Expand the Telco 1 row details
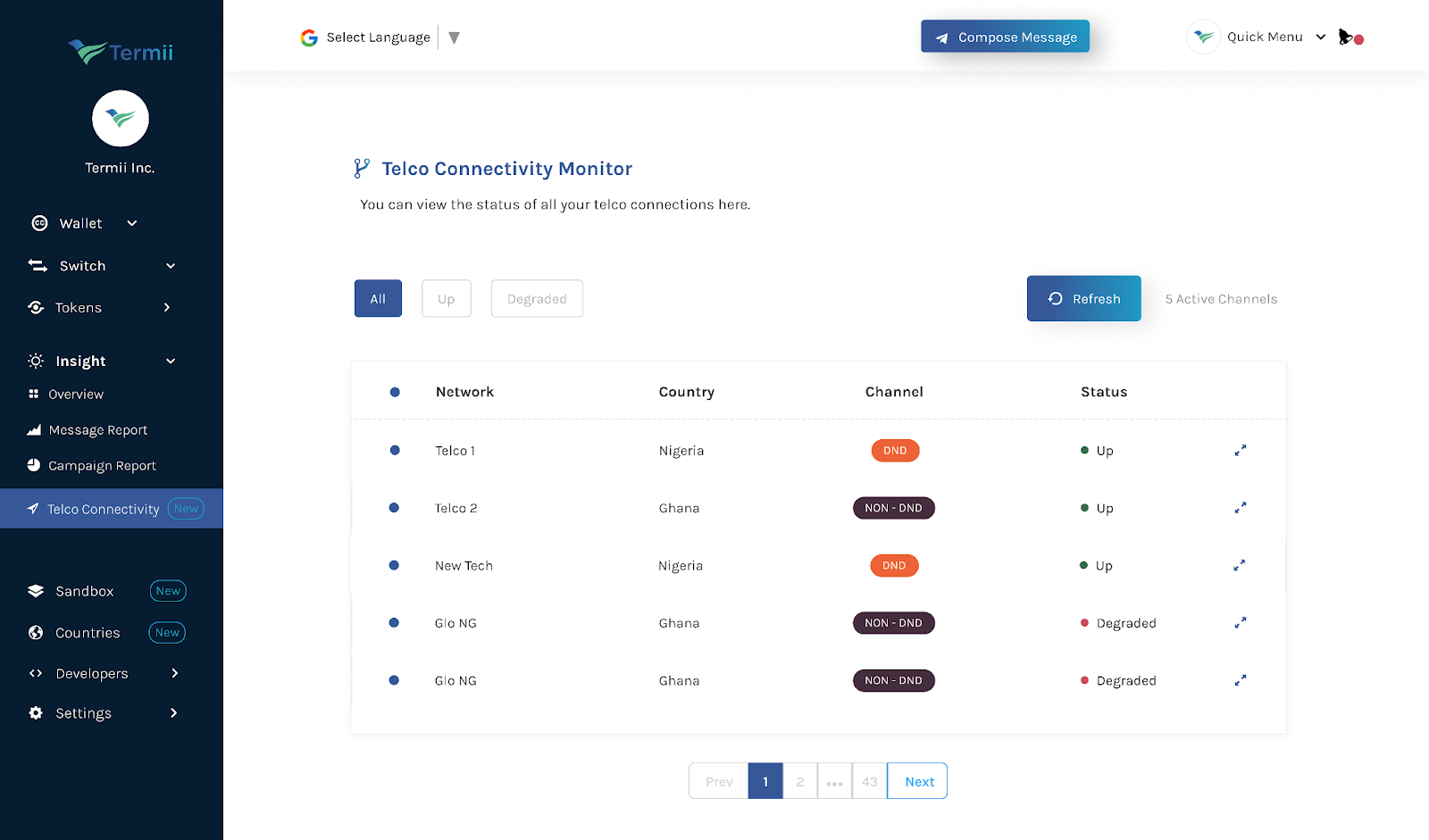The image size is (1429, 840). [1241, 450]
